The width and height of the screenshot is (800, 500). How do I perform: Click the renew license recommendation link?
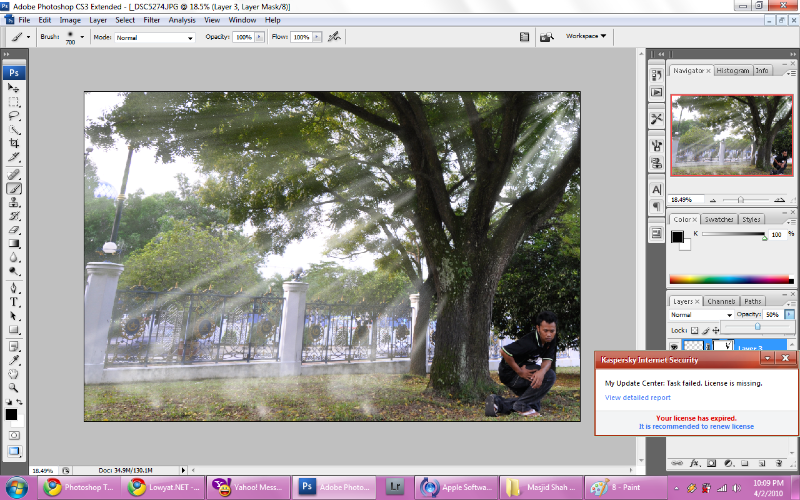(696, 426)
